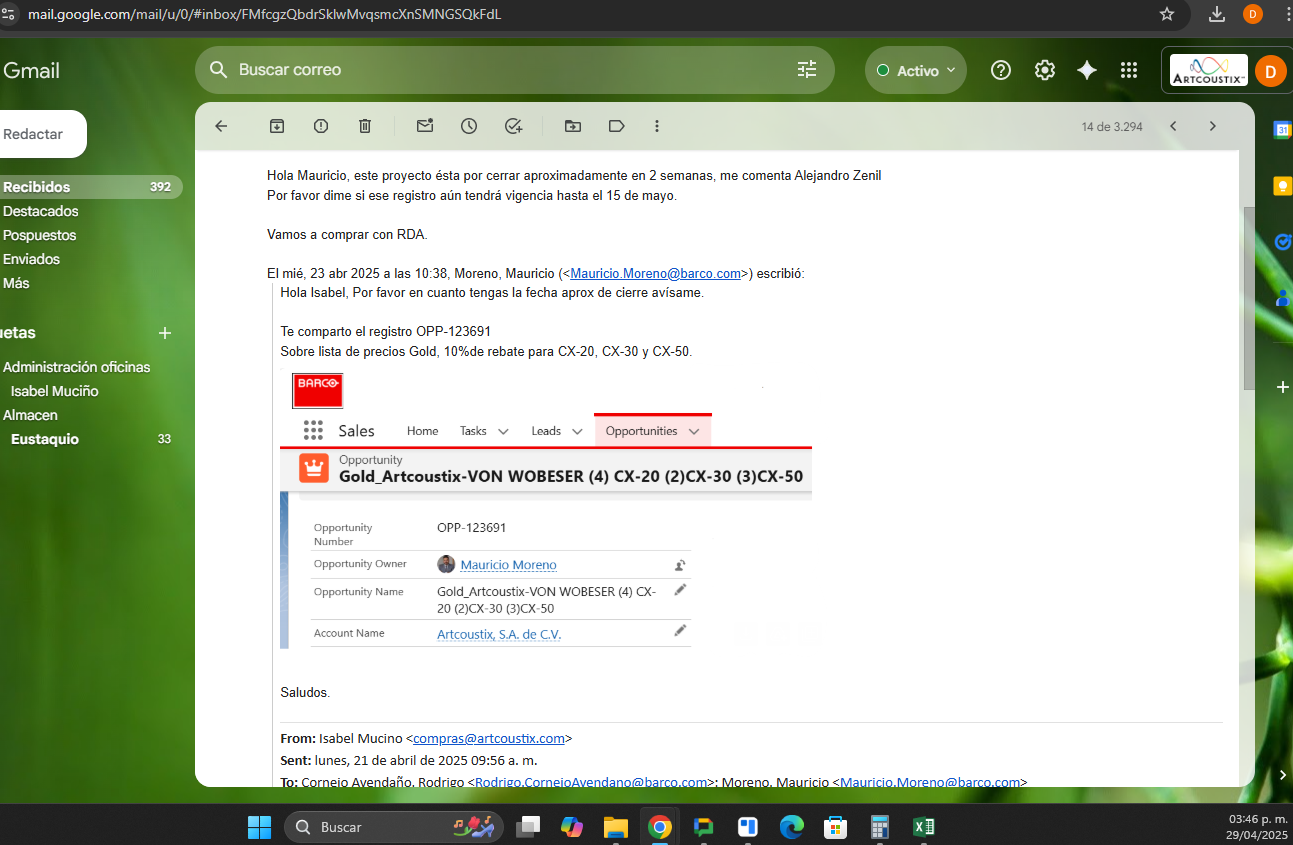
Task: Click the Artcoustix logo in the header
Action: point(1208,71)
